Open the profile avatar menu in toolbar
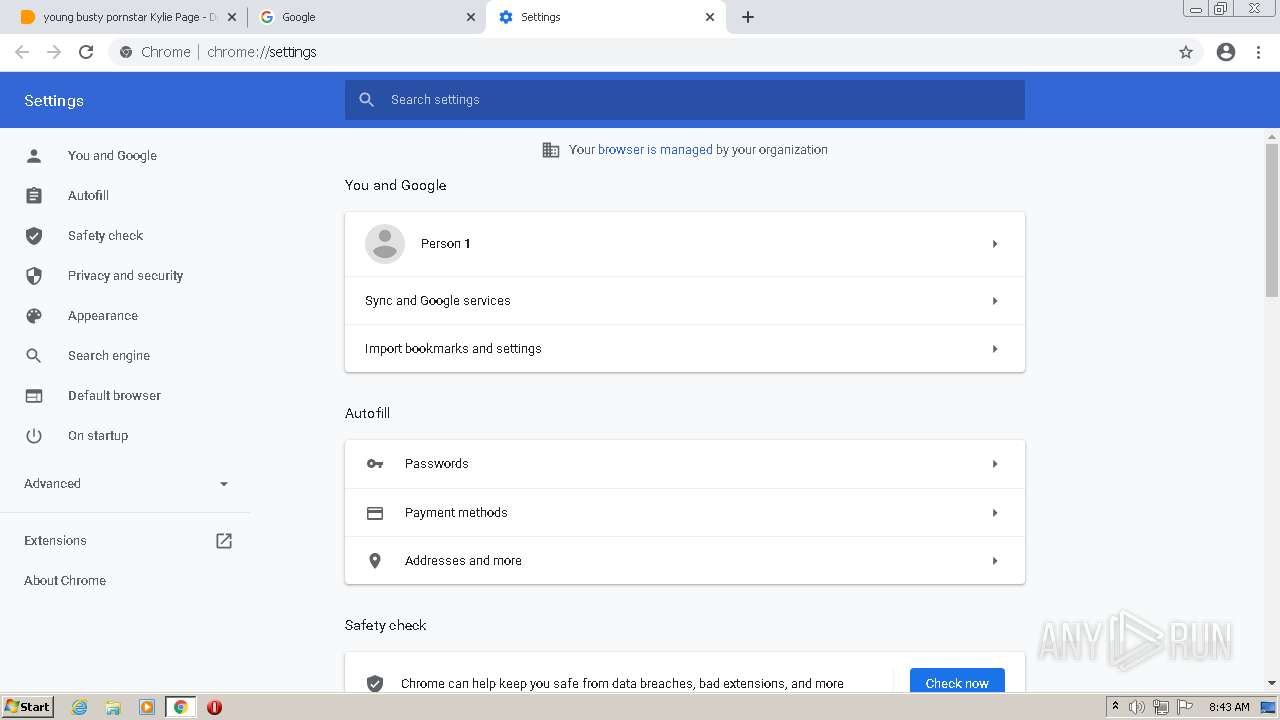Image resolution: width=1280 pixels, height=720 pixels. (1226, 52)
